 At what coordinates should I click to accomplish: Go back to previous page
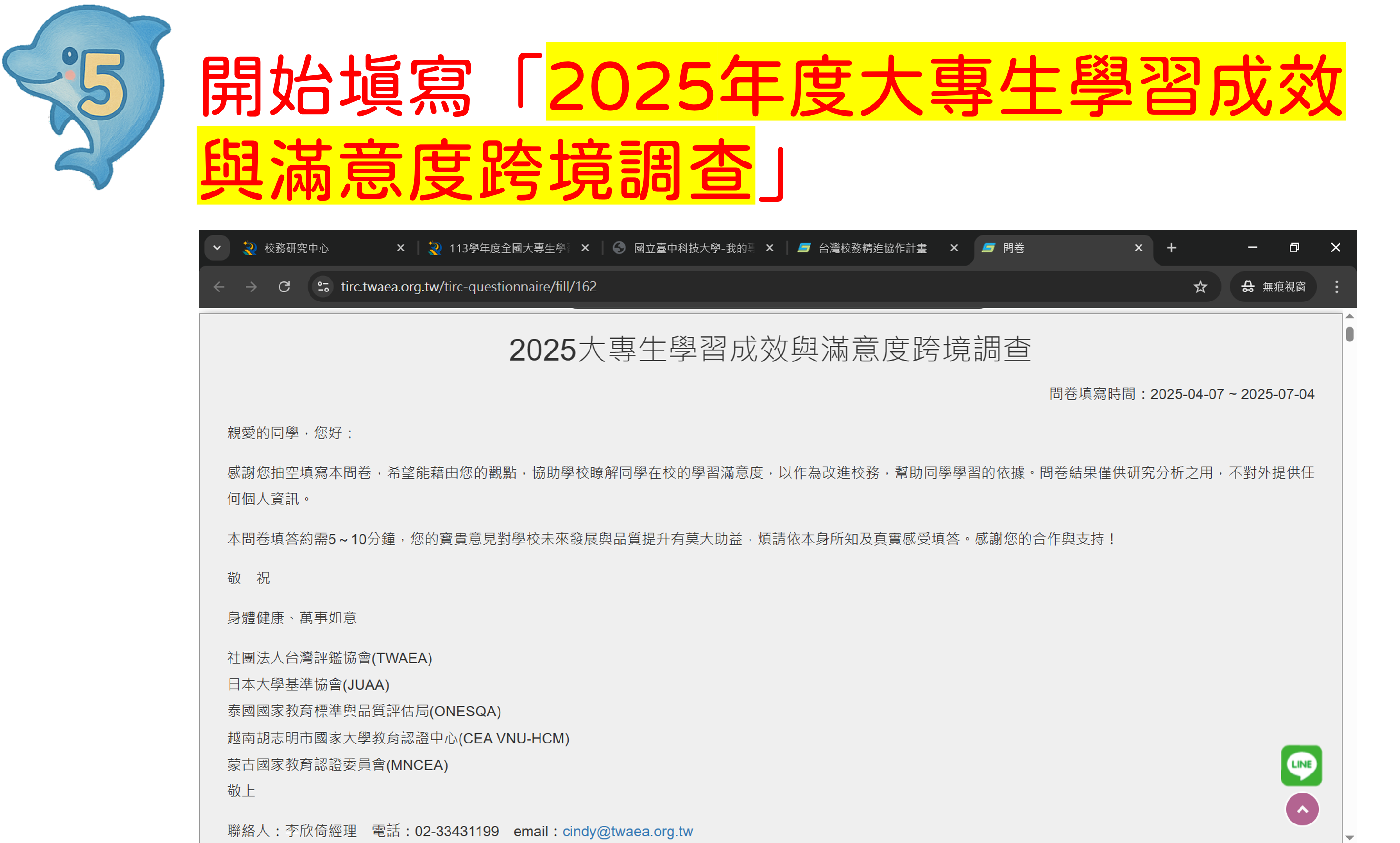pos(219,287)
